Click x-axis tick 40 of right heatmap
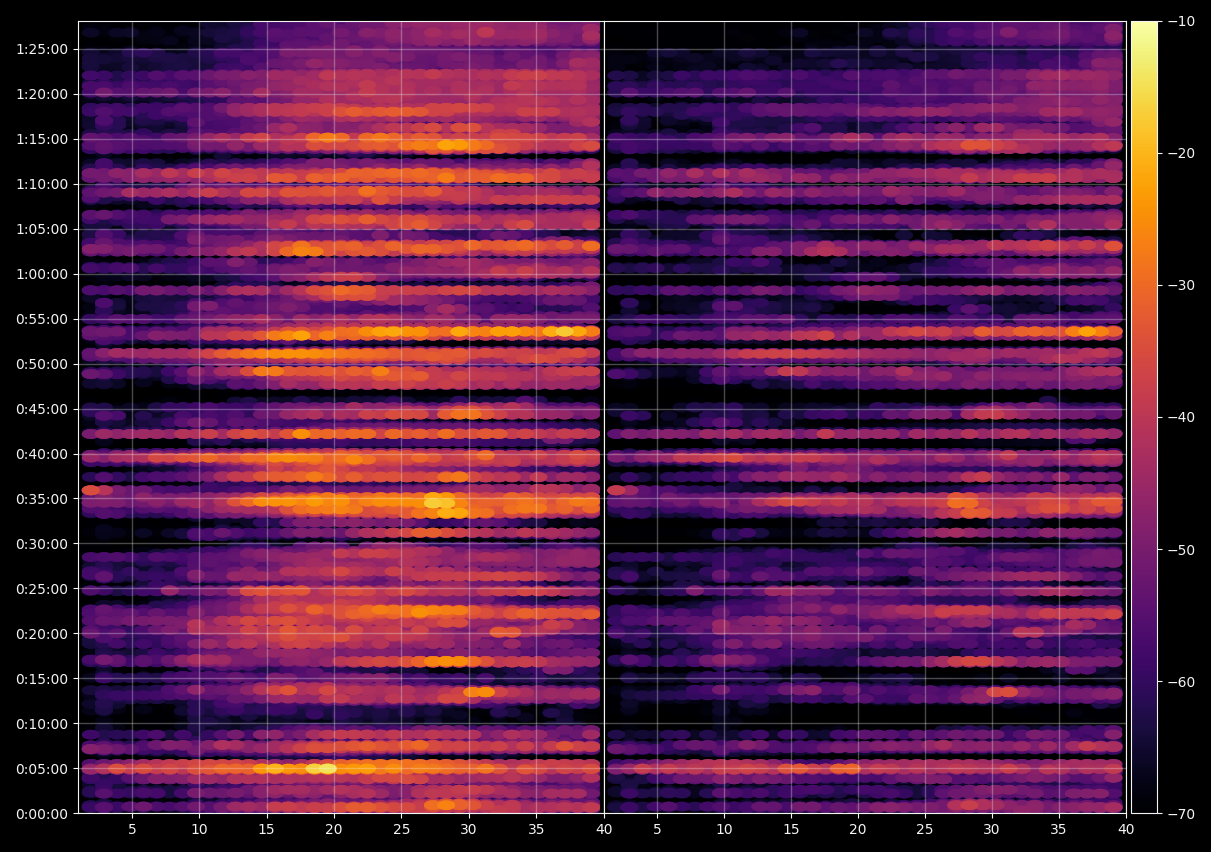Screen dimensions: 1211x852 pos(1126,830)
